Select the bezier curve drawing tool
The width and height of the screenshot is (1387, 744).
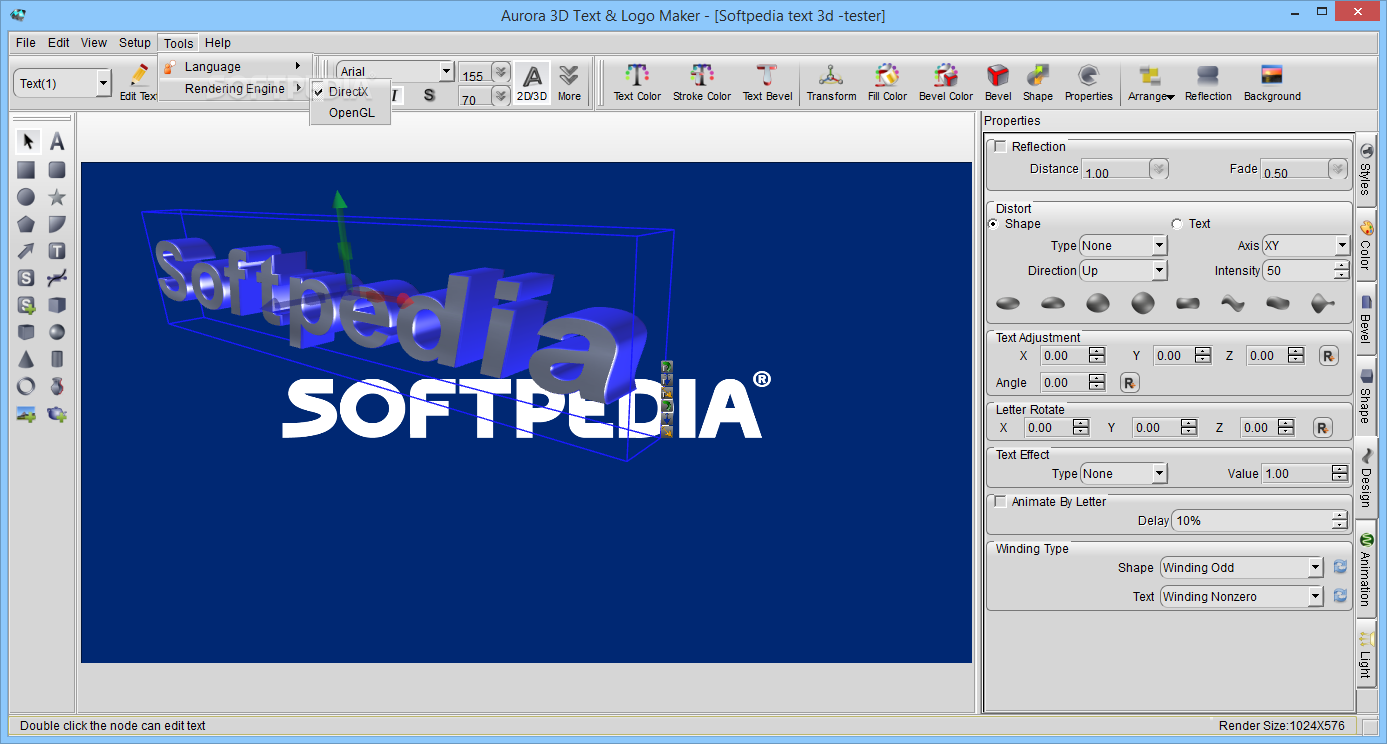tap(58, 278)
